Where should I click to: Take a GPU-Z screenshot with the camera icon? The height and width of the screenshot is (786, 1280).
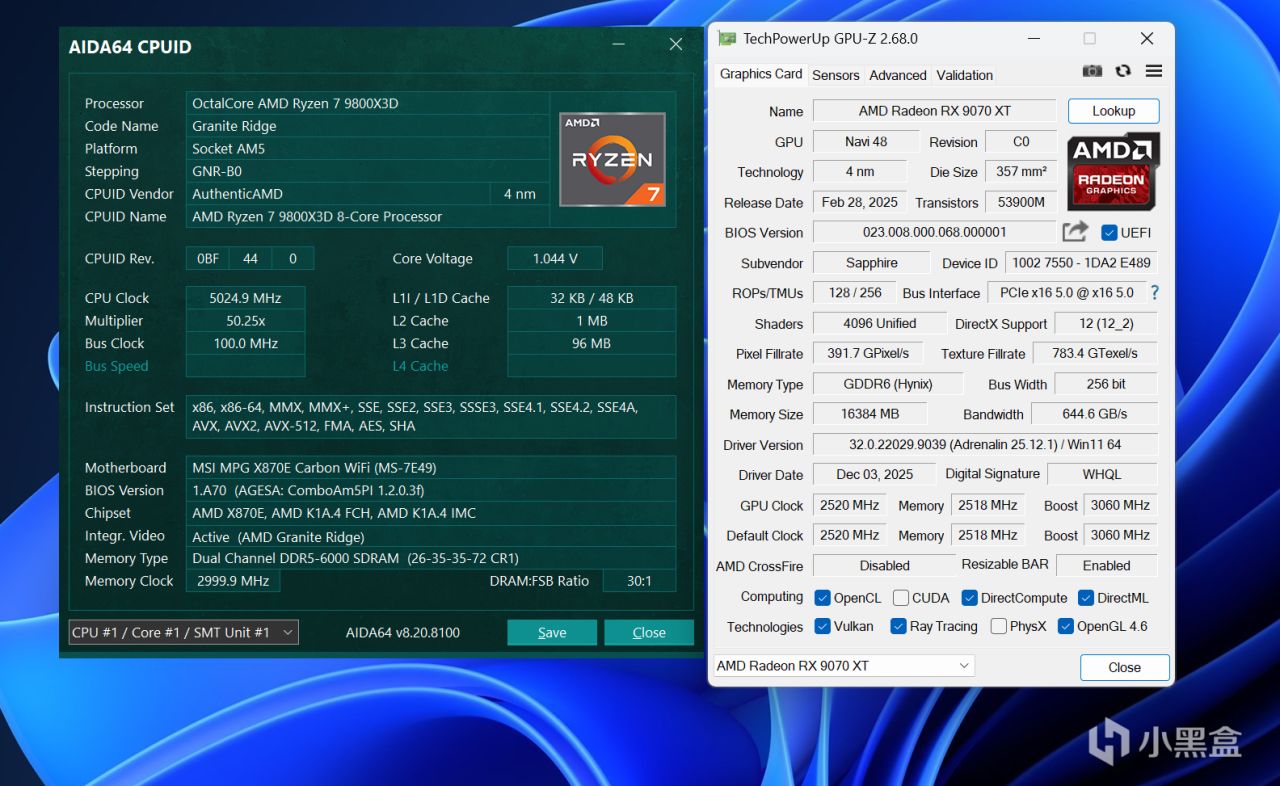pos(1093,71)
